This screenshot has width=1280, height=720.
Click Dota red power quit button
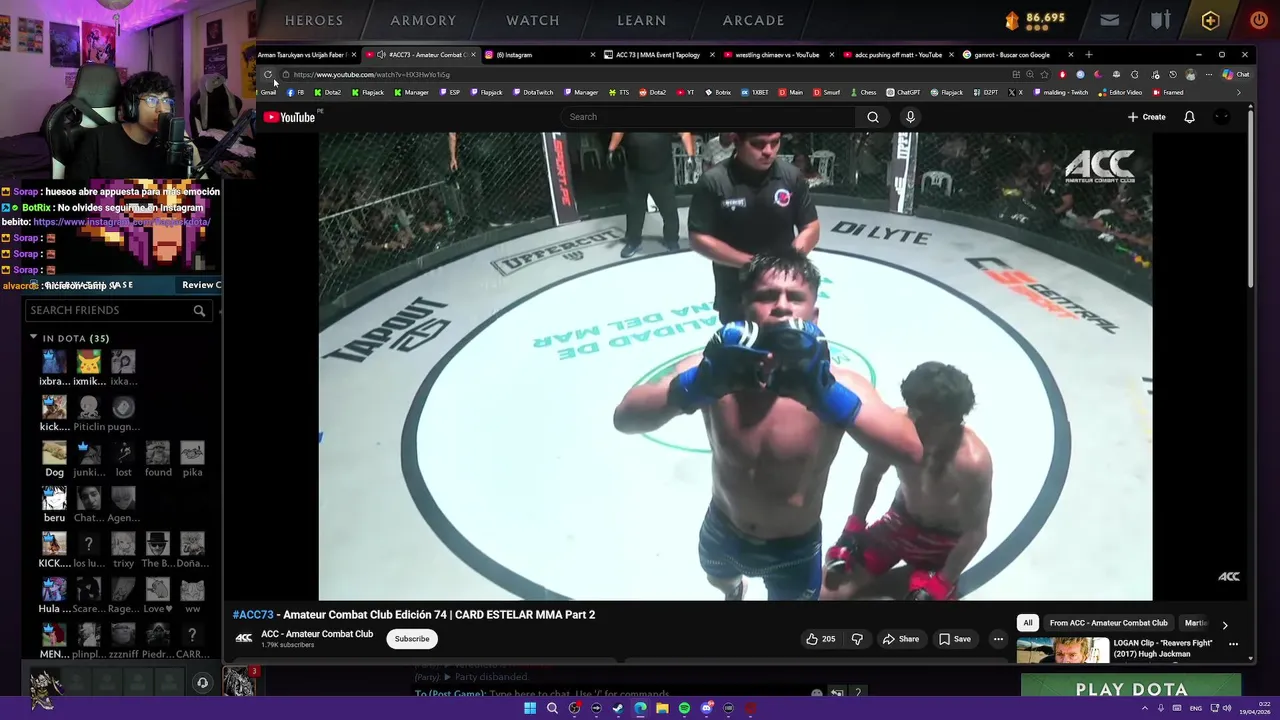pos(1259,20)
